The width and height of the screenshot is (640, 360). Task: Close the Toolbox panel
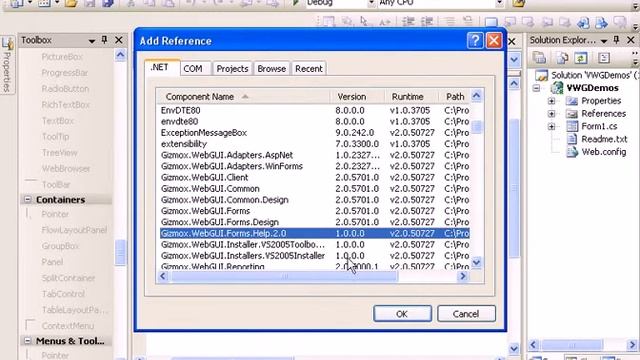[x=119, y=40]
